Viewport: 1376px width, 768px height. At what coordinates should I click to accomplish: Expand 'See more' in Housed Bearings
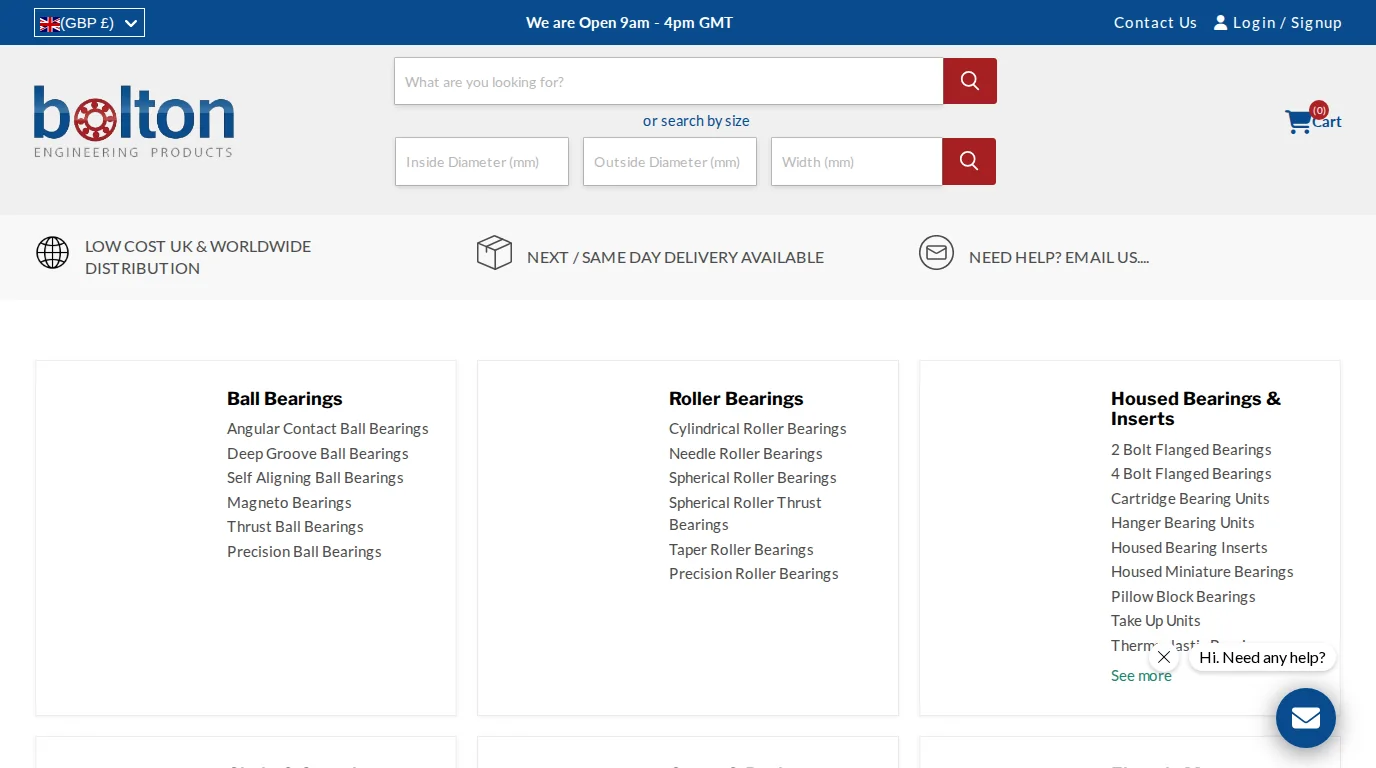(1141, 675)
